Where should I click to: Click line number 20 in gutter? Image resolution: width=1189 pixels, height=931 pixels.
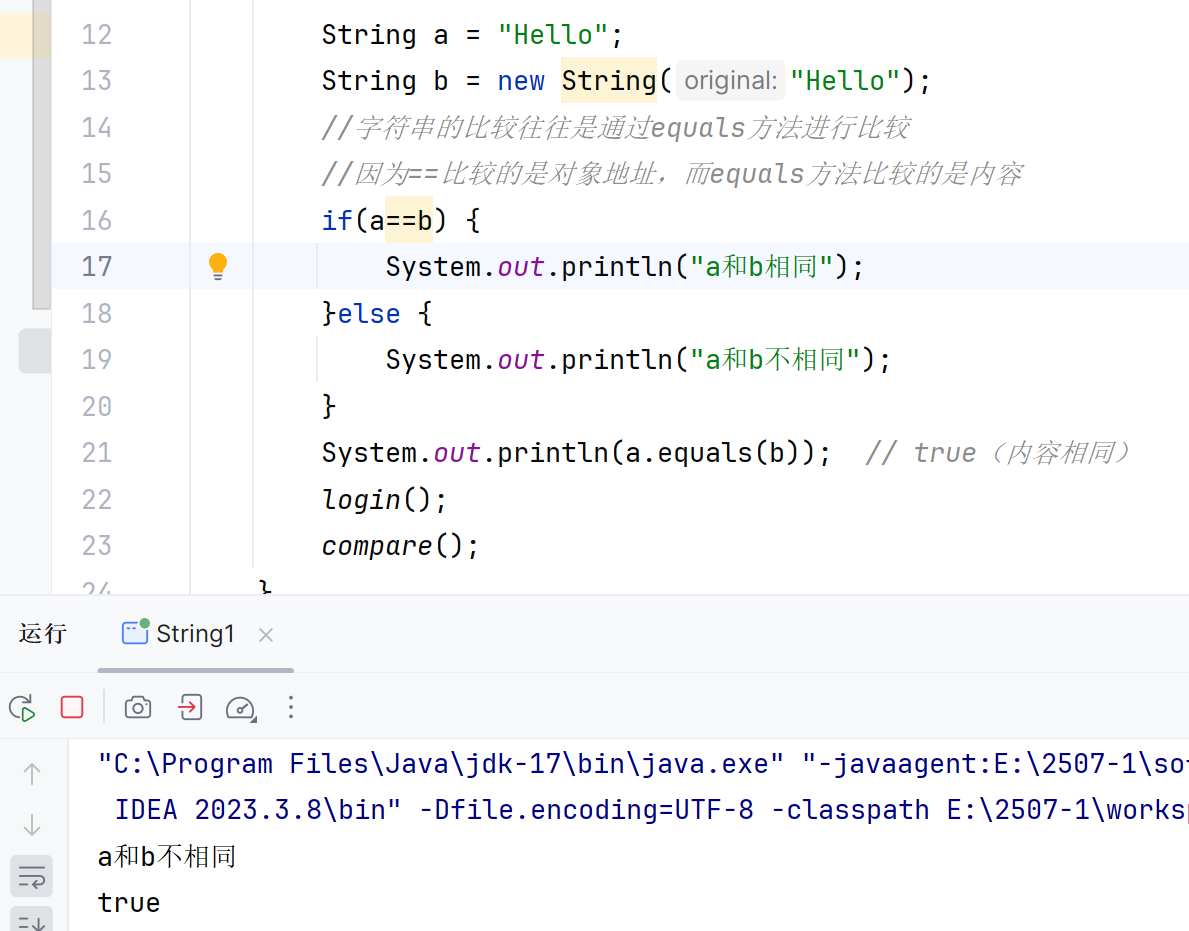pos(96,406)
